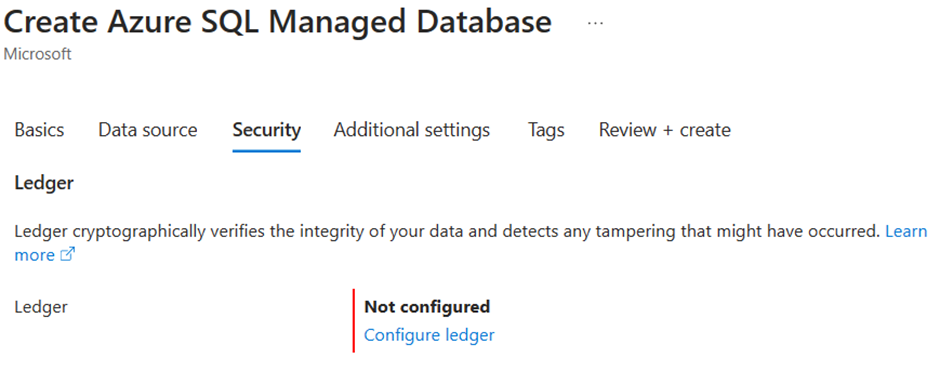Select the Security tab
This screenshot has height=371, width=940.
[x=267, y=130]
